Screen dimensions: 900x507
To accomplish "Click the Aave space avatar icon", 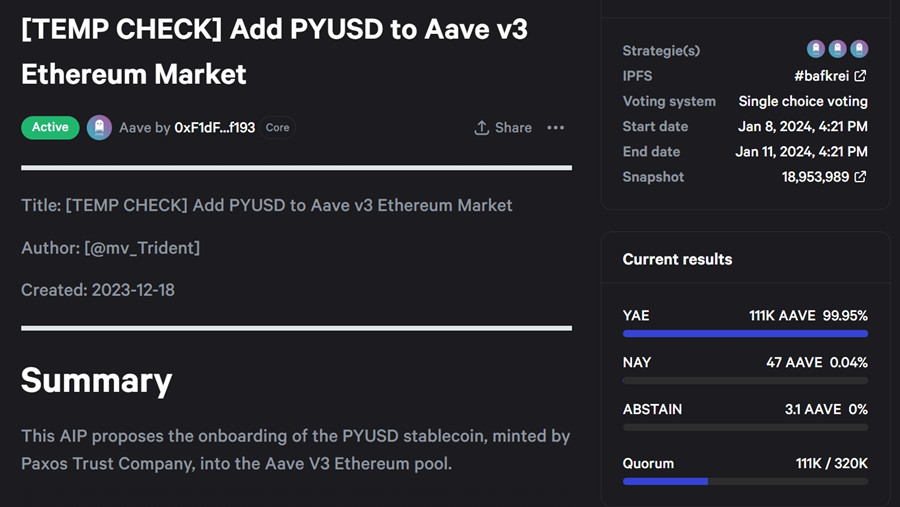I will pyautogui.click(x=99, y=127).
